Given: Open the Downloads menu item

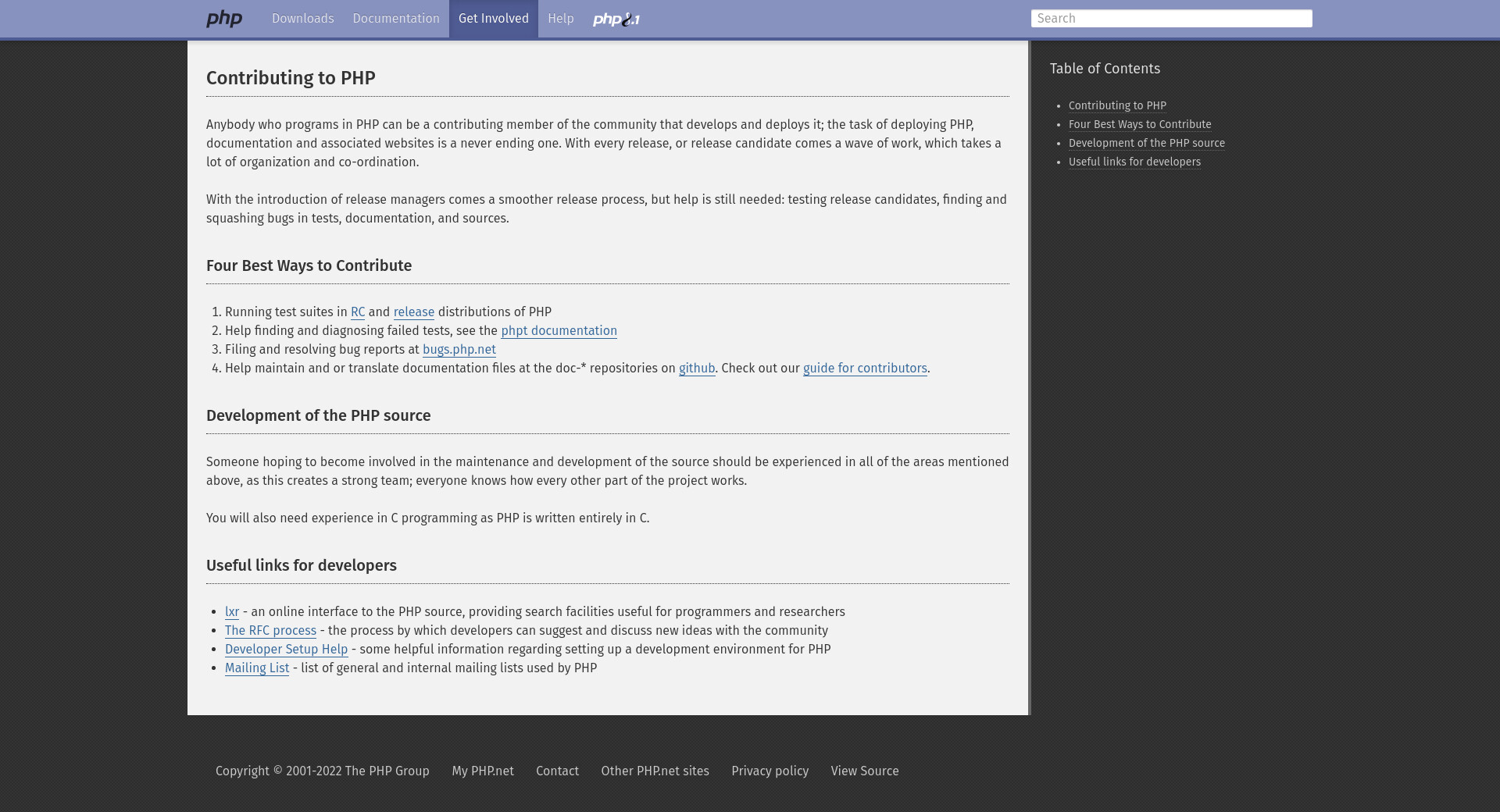Looking at the screenshot, I should coord(302,19).
